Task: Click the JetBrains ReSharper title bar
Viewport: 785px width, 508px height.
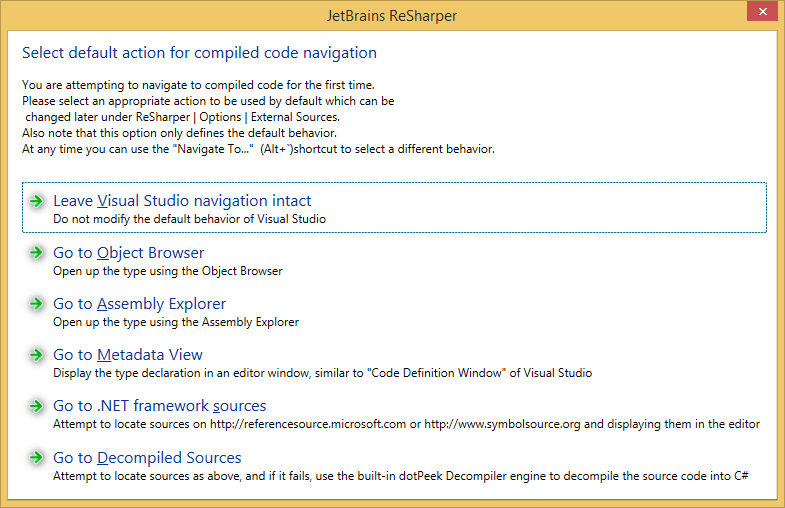Action: pyautogui.click(x=392, y=16)
